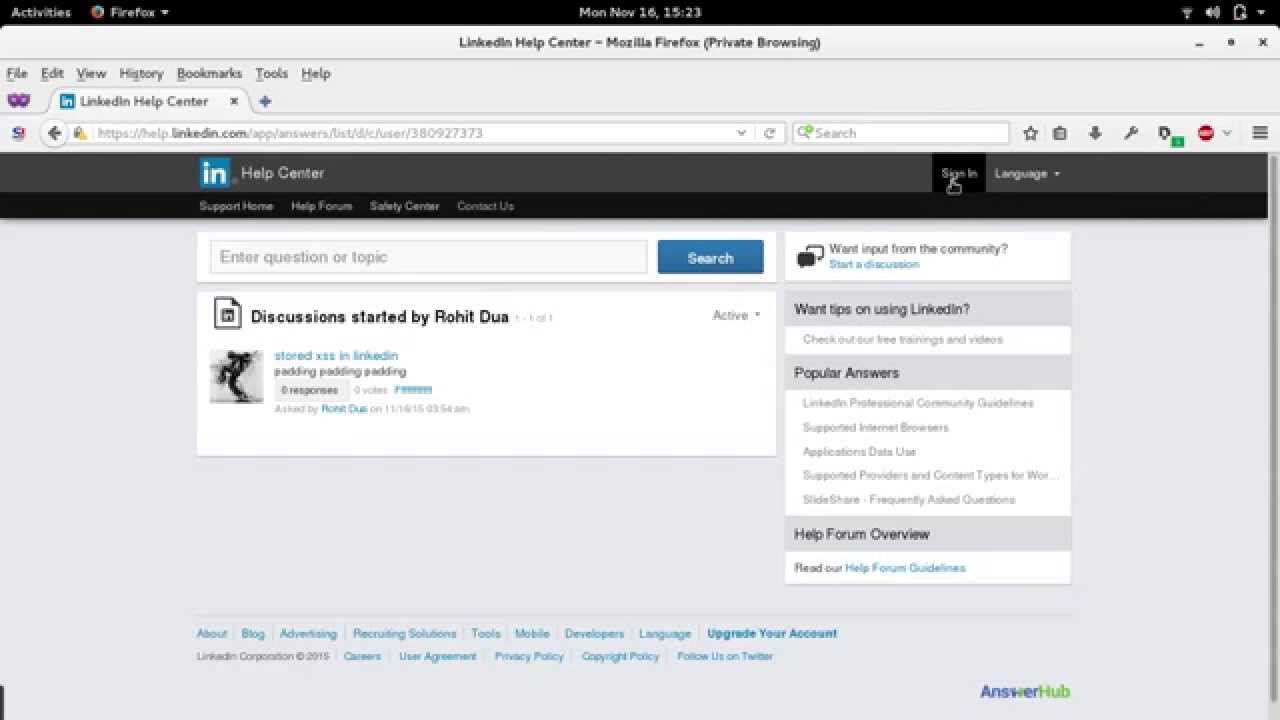Open the URL history dropdown arrow

pos(741,133)
